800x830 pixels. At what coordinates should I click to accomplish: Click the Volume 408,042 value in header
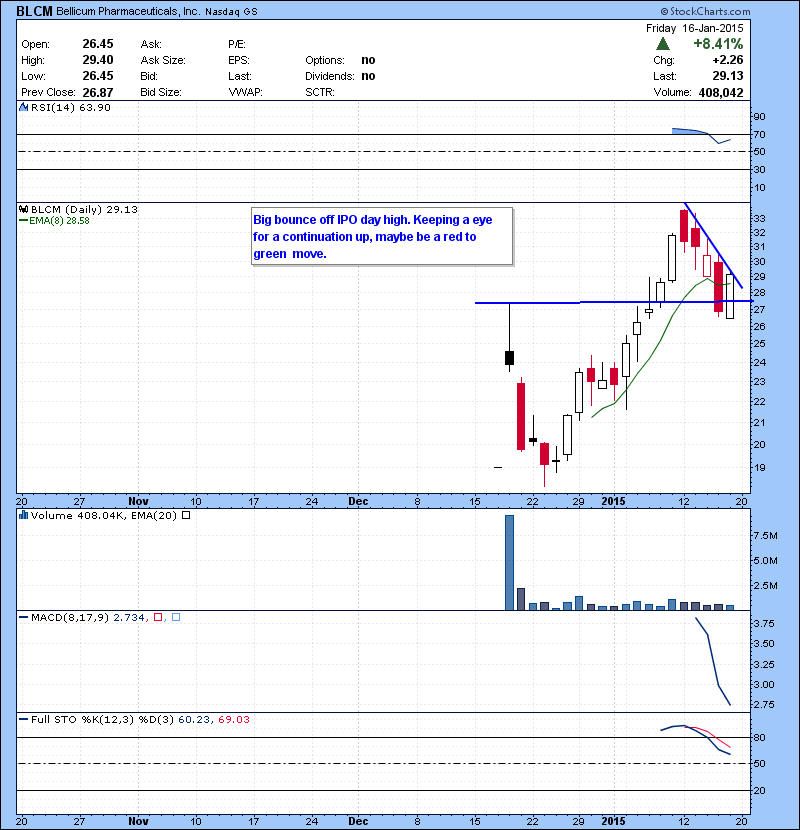721,93
